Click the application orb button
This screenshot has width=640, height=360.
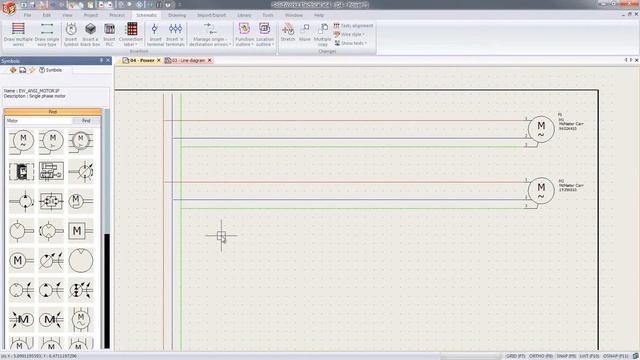[x=9, y=7]
